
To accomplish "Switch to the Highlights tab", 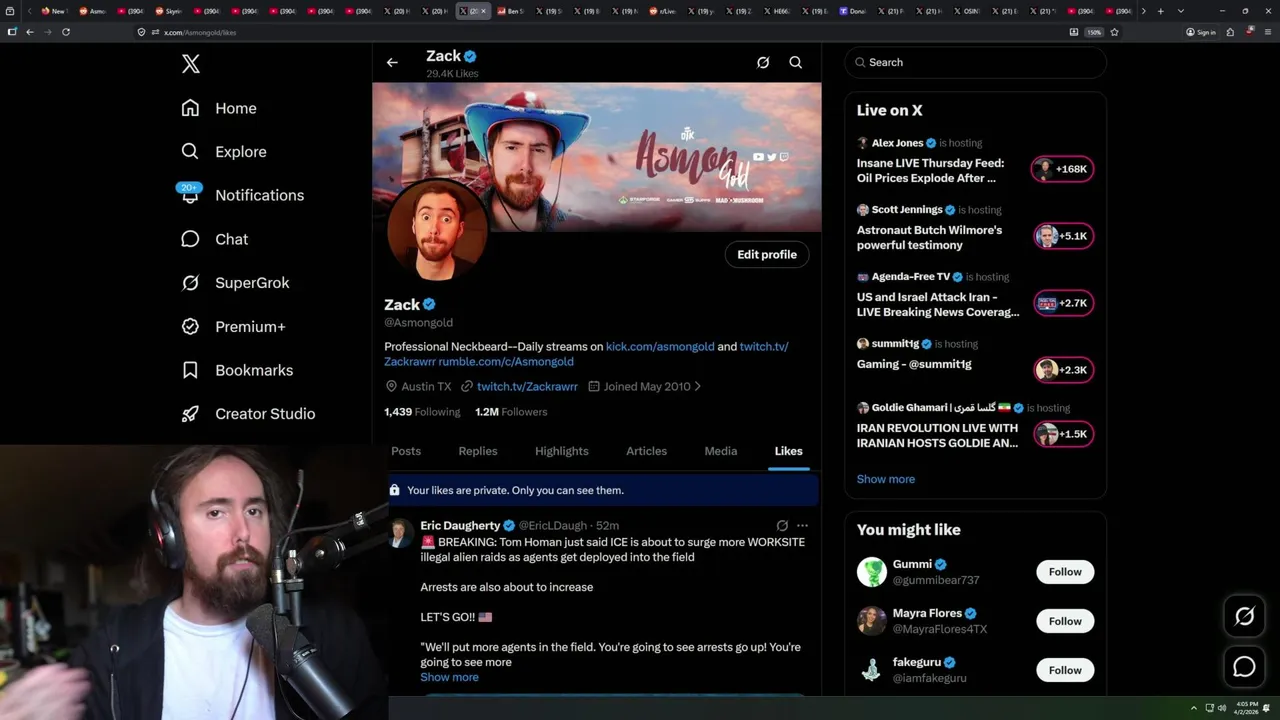I will pos(562,451).
